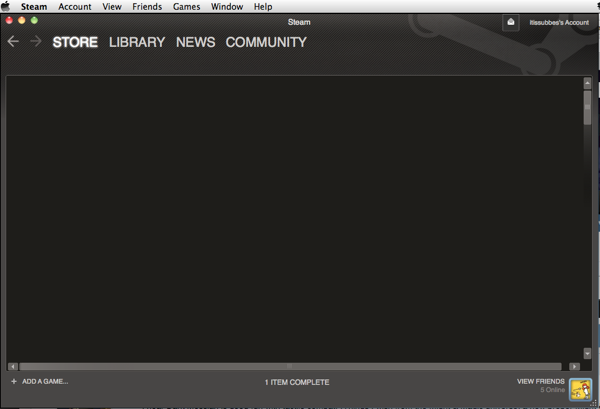This screenshot has height=409, width=600.
Task: Switch to the COMMUNITY tab
Action: [x=266, y=42]
